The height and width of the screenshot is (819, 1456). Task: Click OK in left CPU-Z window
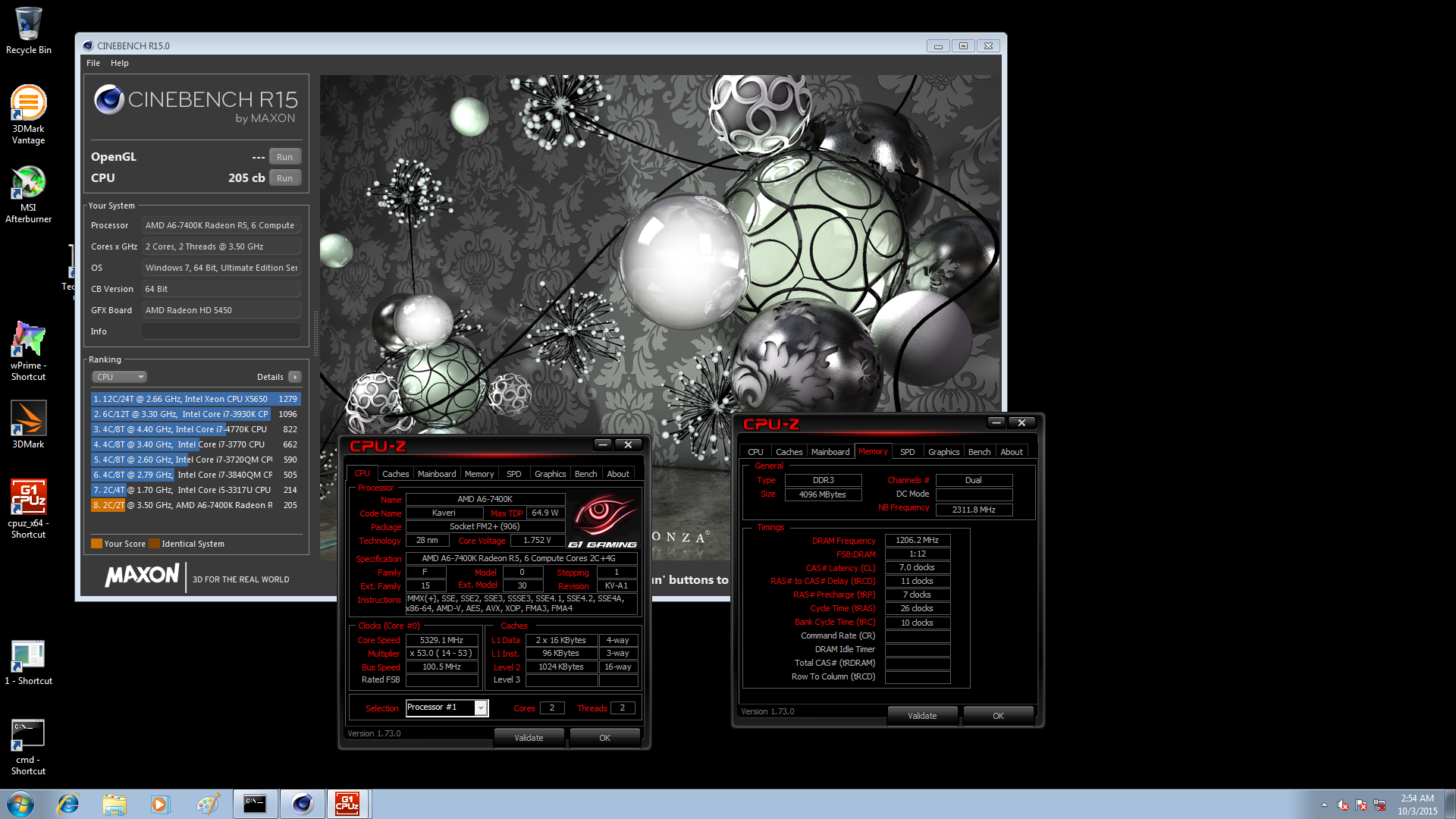(604, 738)
